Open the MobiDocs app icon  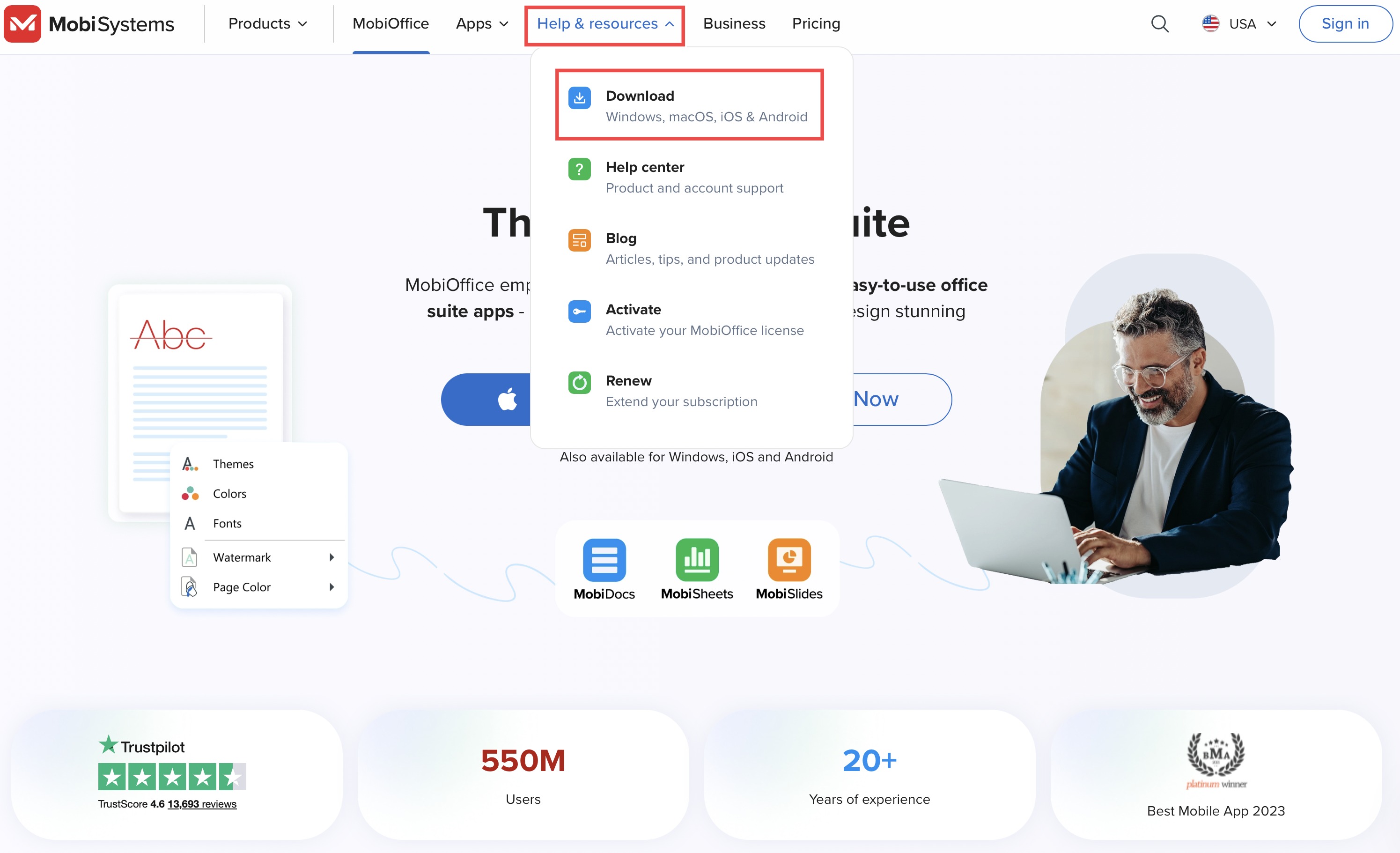point(604,560)
